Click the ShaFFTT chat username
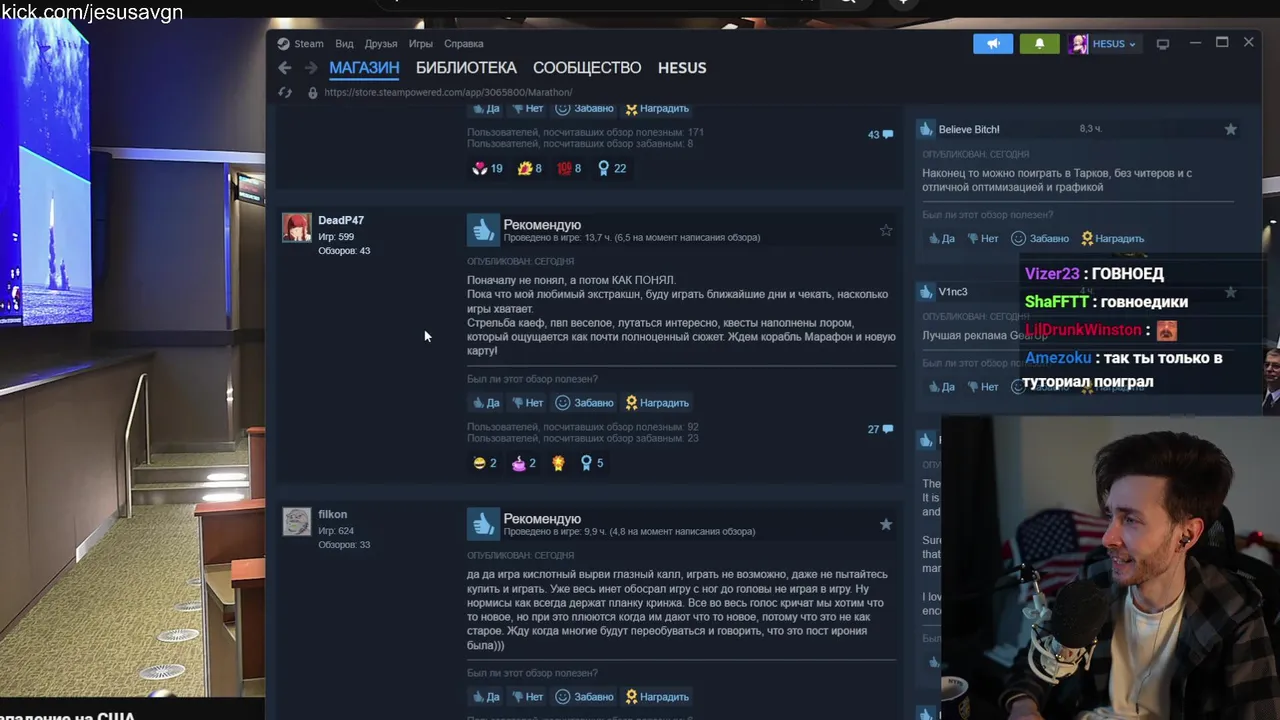This screenshot has width=1280, height=720. (1056, 302)
